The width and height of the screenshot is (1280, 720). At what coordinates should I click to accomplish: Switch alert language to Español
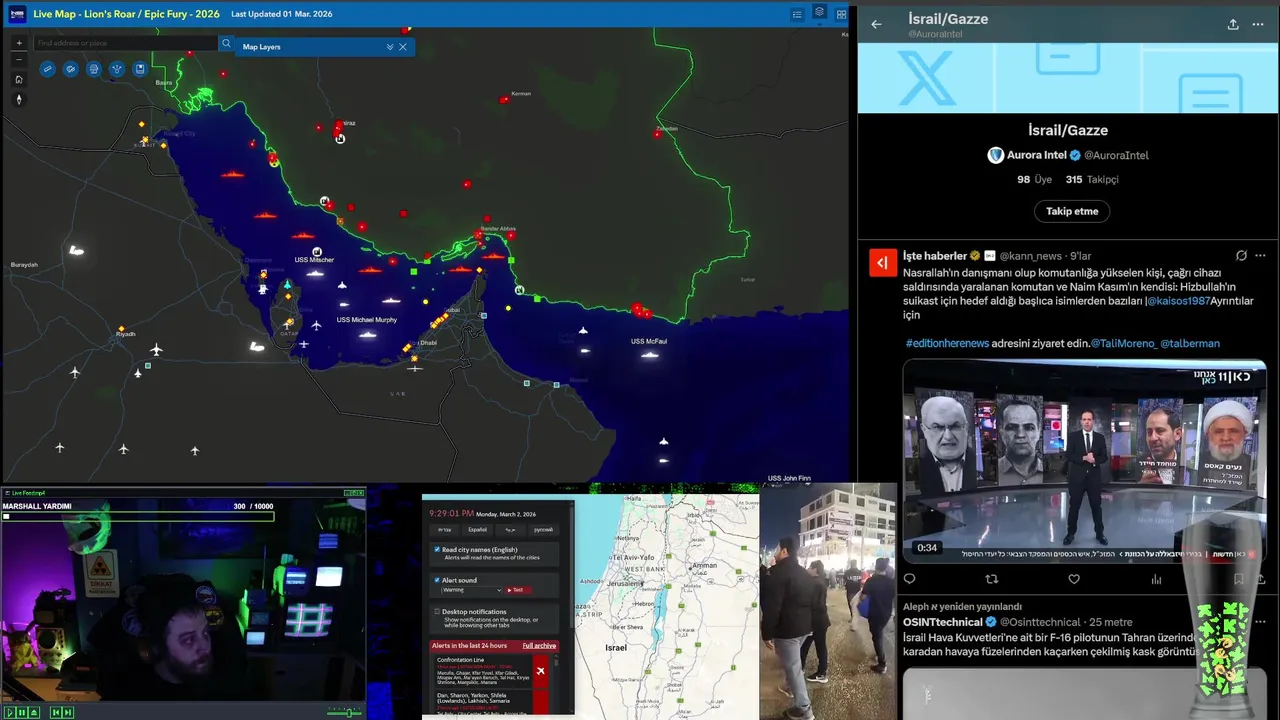[478, 529]
